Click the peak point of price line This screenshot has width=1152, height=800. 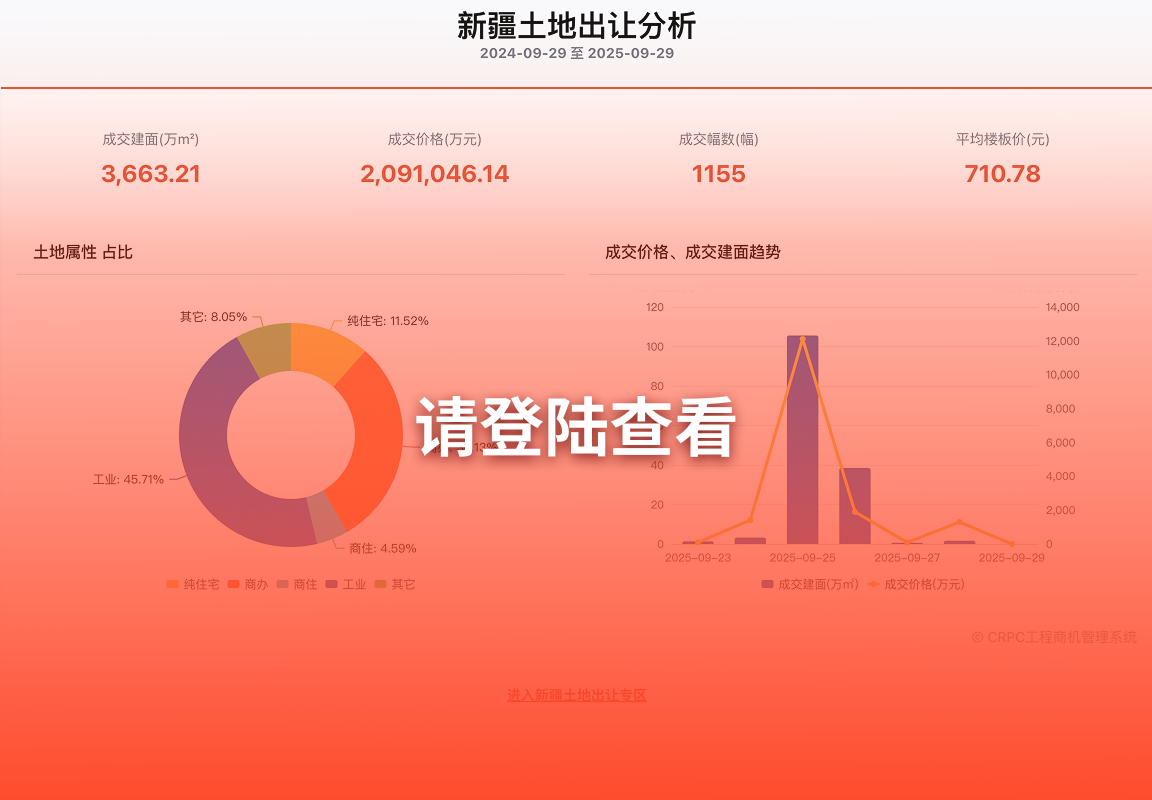(x=802, y=339)
